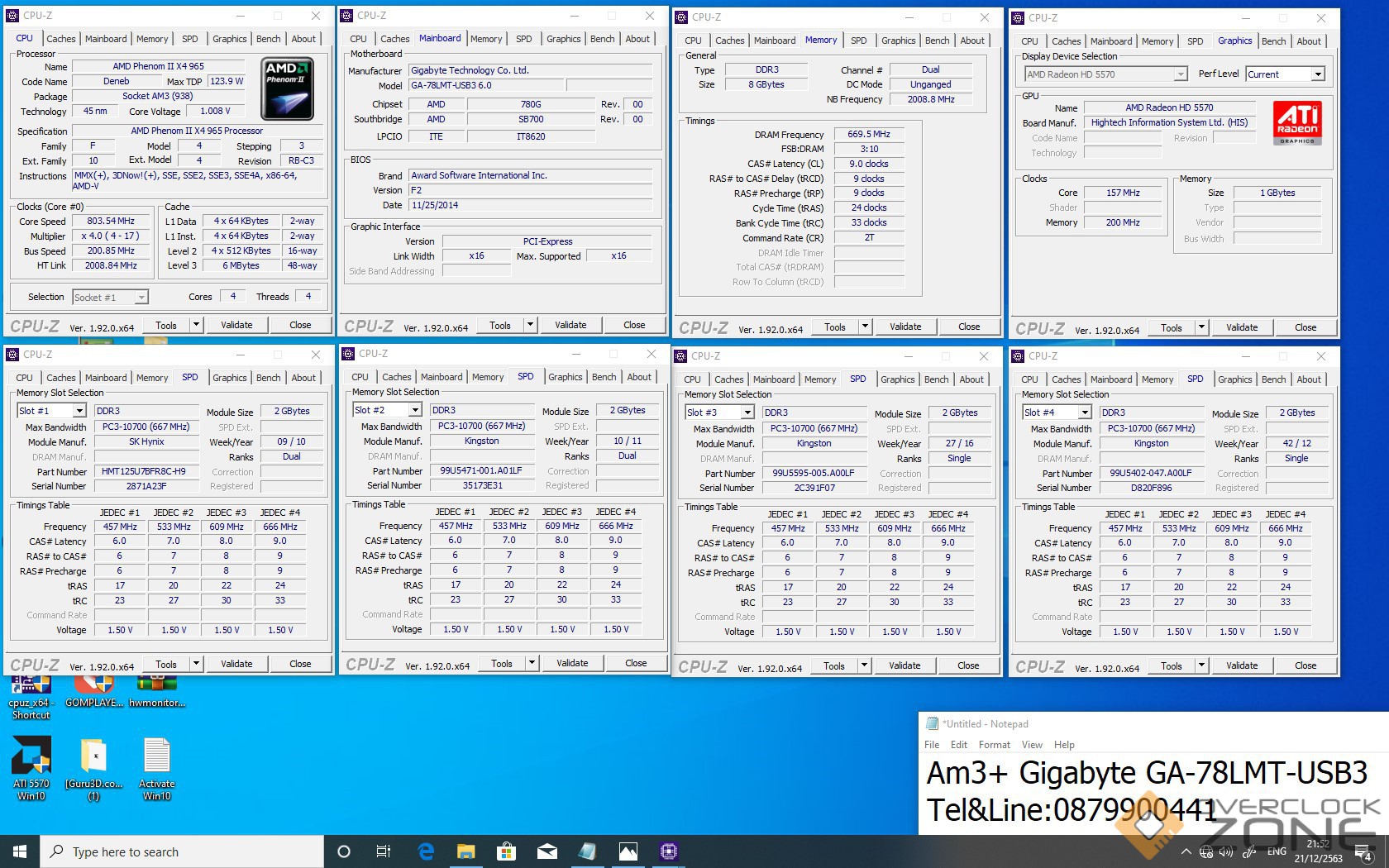Click Tools button in the Slot #3 window
1389x868 pixels.
[x=834, y=665]
